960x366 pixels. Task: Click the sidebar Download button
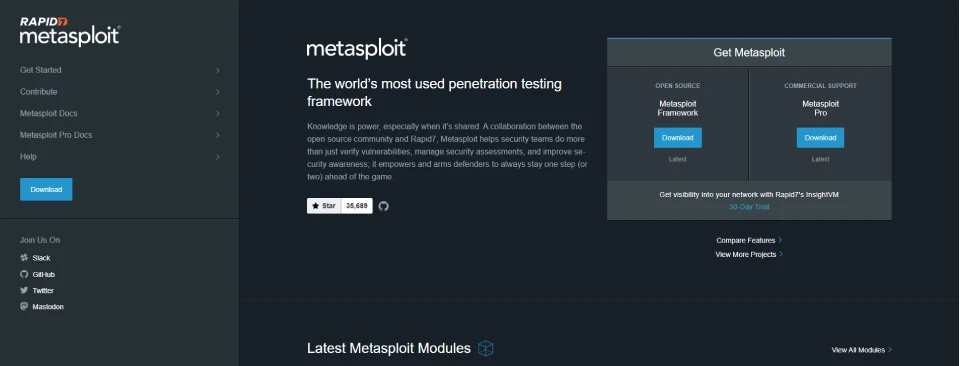[x=46, y=189]
